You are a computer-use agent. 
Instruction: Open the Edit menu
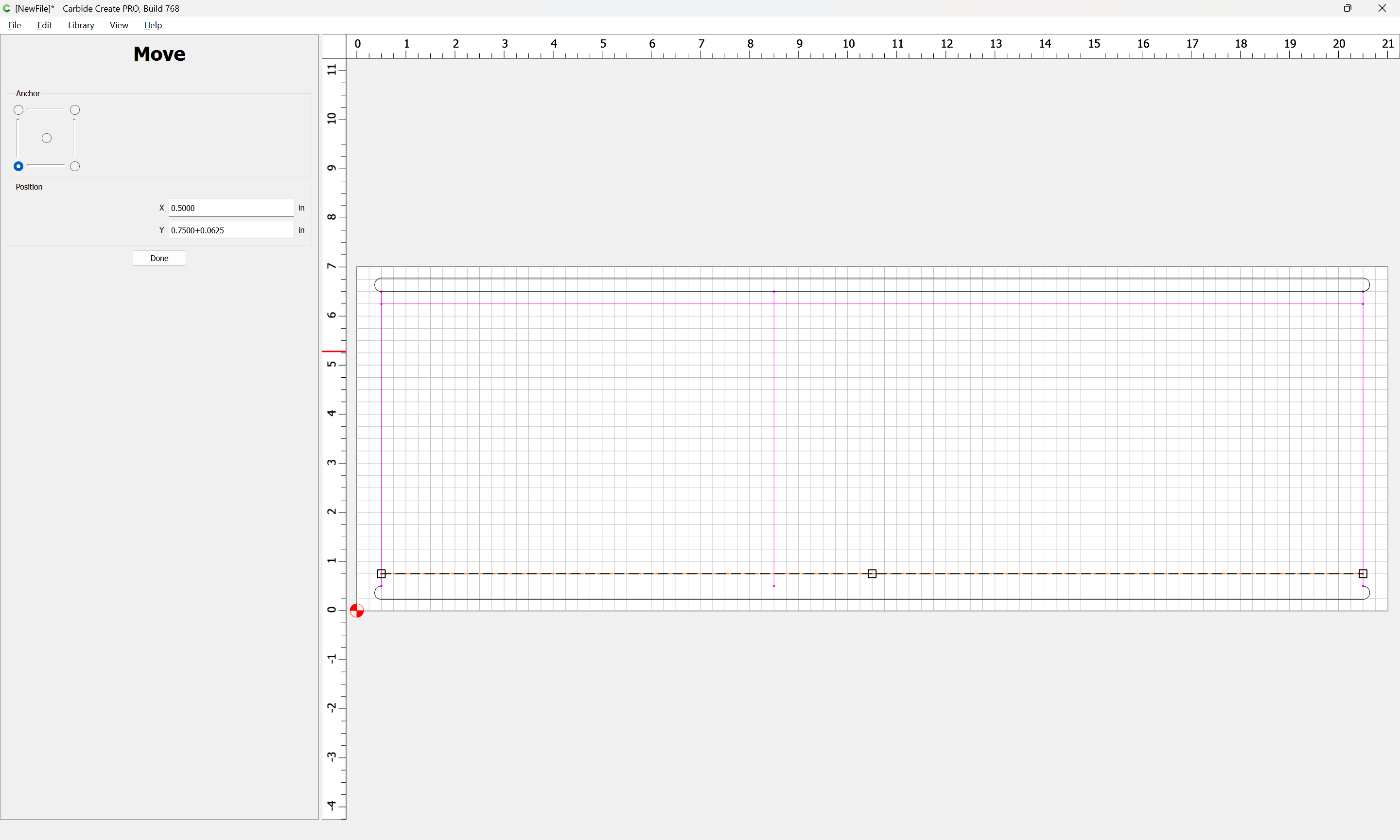coord(45,25)
